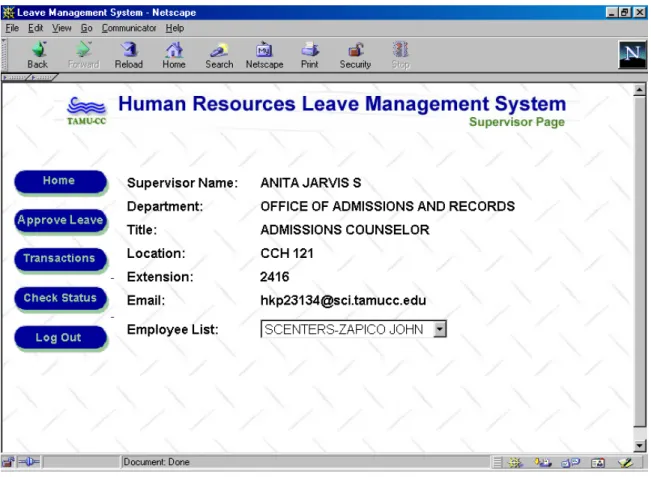Click the Stop loading icon
The width and height of the screenshot is (651, 477).
[x=400, y=55]
